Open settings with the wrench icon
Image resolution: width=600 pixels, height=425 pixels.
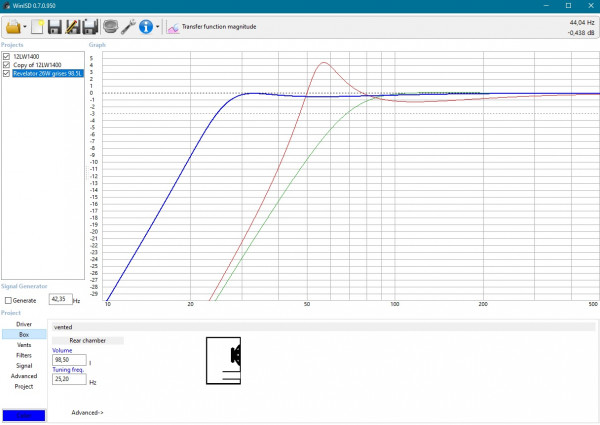pyautogui.click(x=128, y=26)
